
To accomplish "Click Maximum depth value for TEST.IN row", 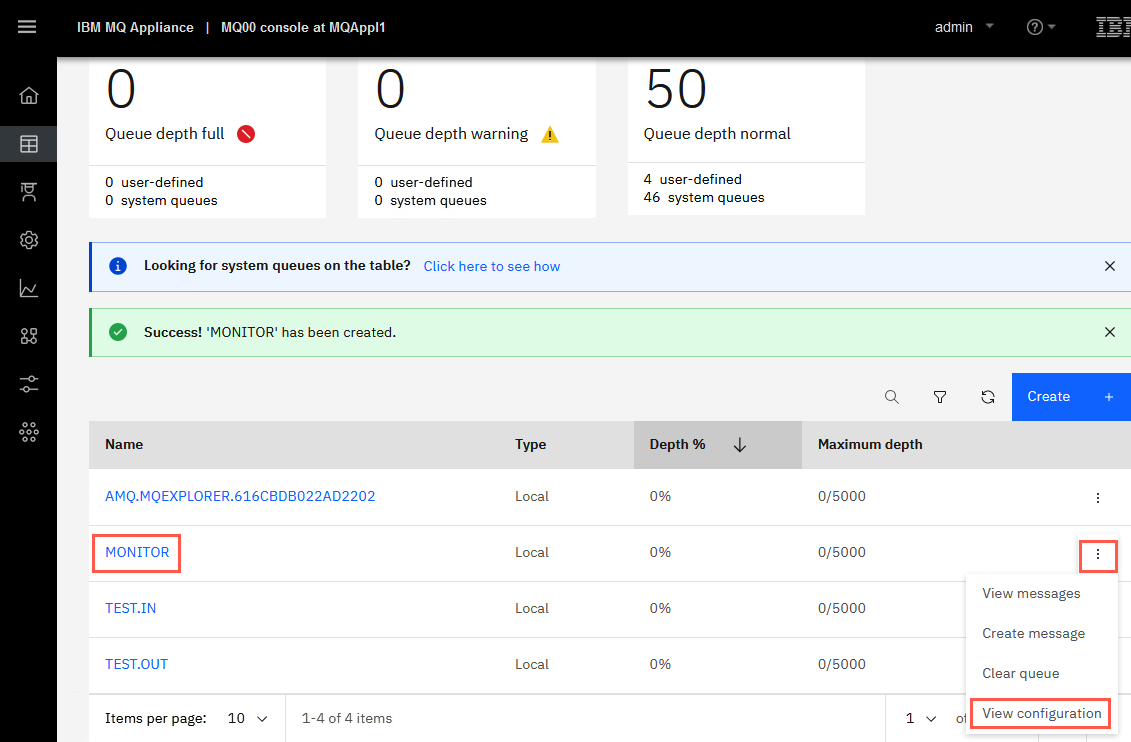I will coord(842,608).
